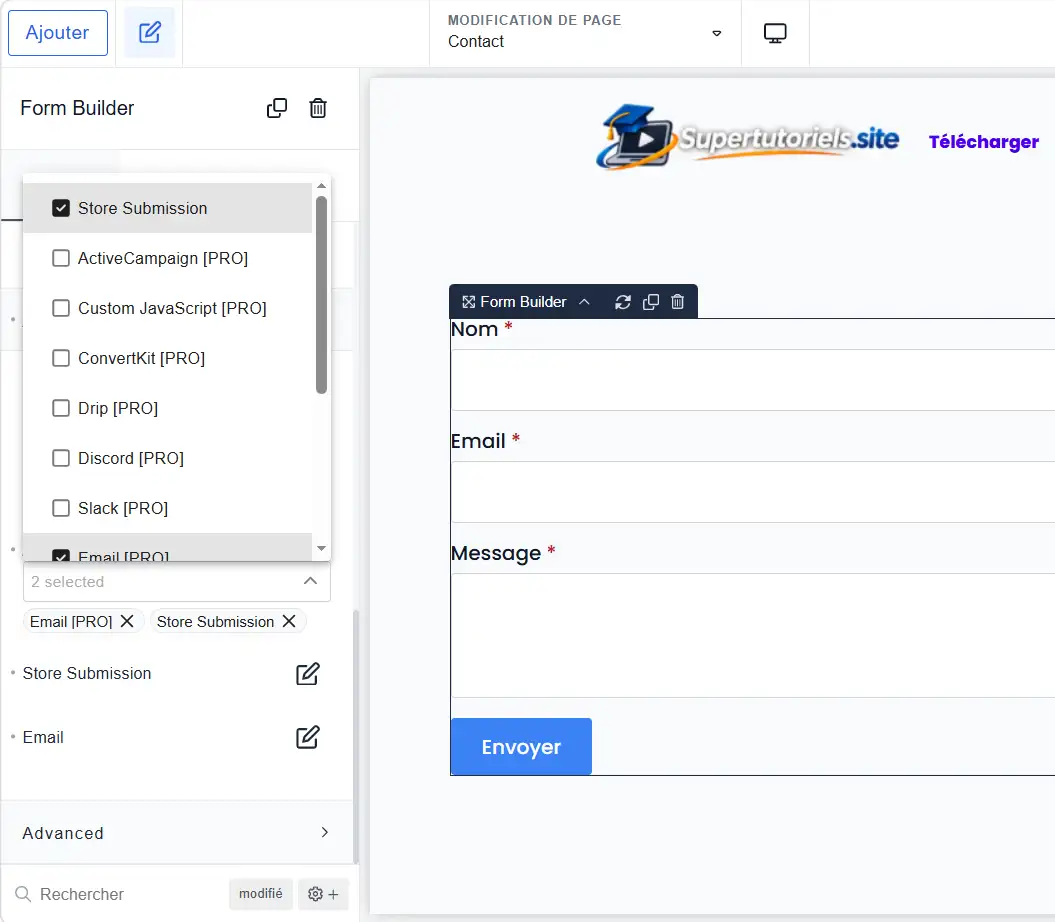
Task: Delete the Form Builder element via sidebar trash
Action: (318, 108)
